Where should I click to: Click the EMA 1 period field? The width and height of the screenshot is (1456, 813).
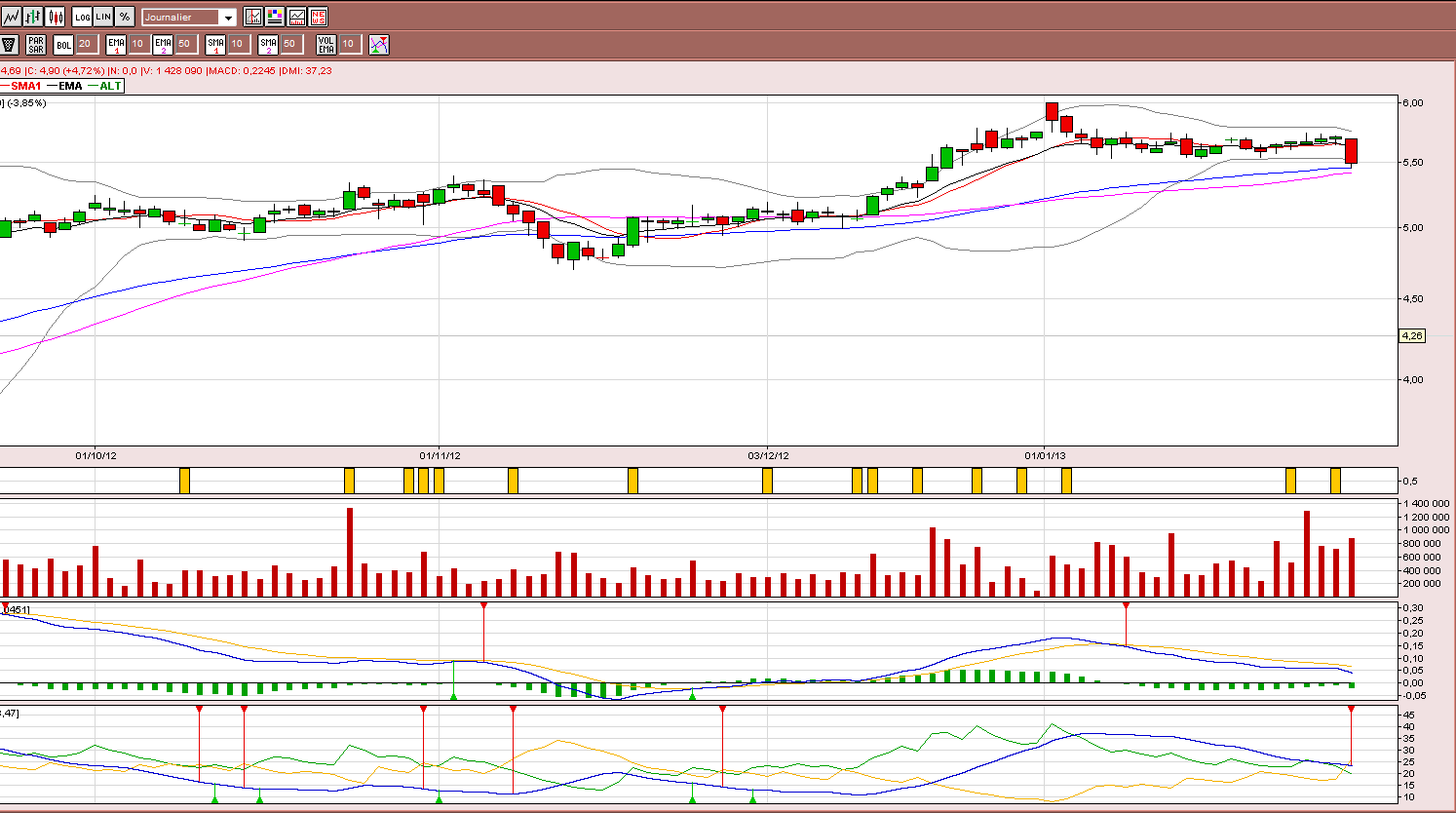point(137,44)
